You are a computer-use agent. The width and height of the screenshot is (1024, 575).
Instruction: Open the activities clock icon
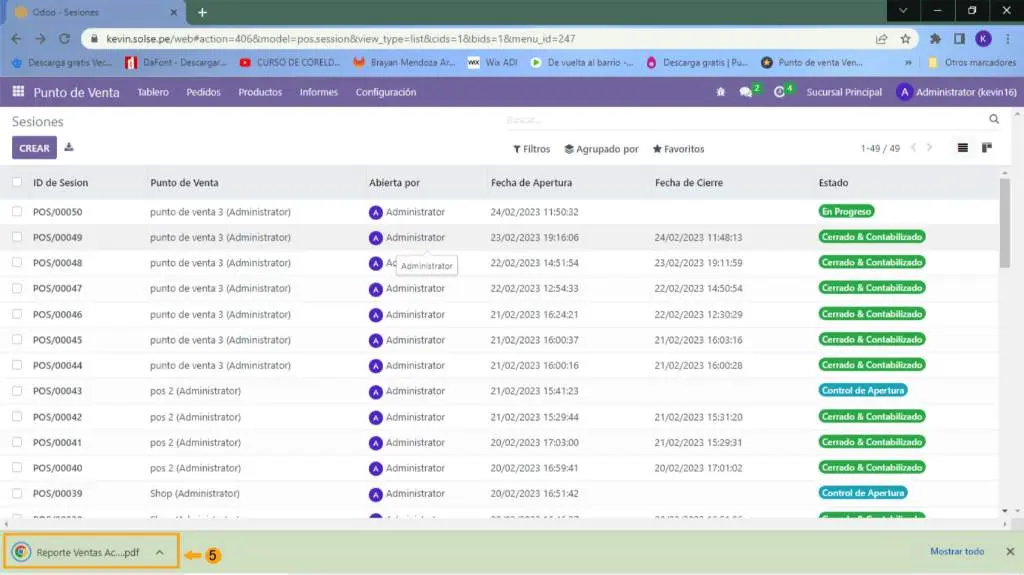tap(780, 92)
